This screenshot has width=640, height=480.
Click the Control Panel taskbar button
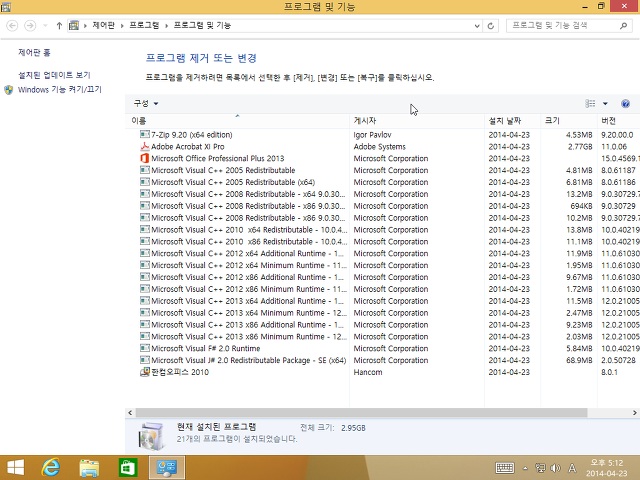(167, 467)
